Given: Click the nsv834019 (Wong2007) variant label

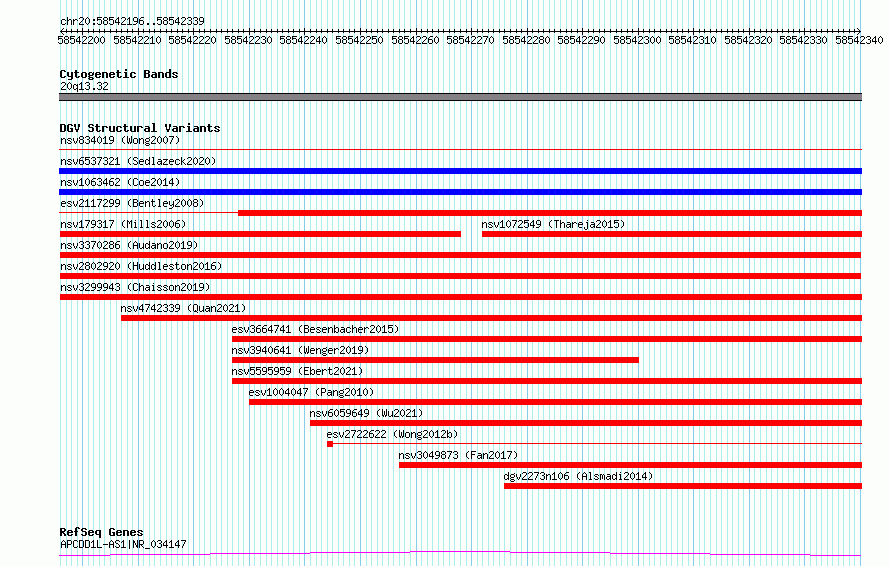Looking at the screenshot, I should pyautogui.click(x=120, y=140).
